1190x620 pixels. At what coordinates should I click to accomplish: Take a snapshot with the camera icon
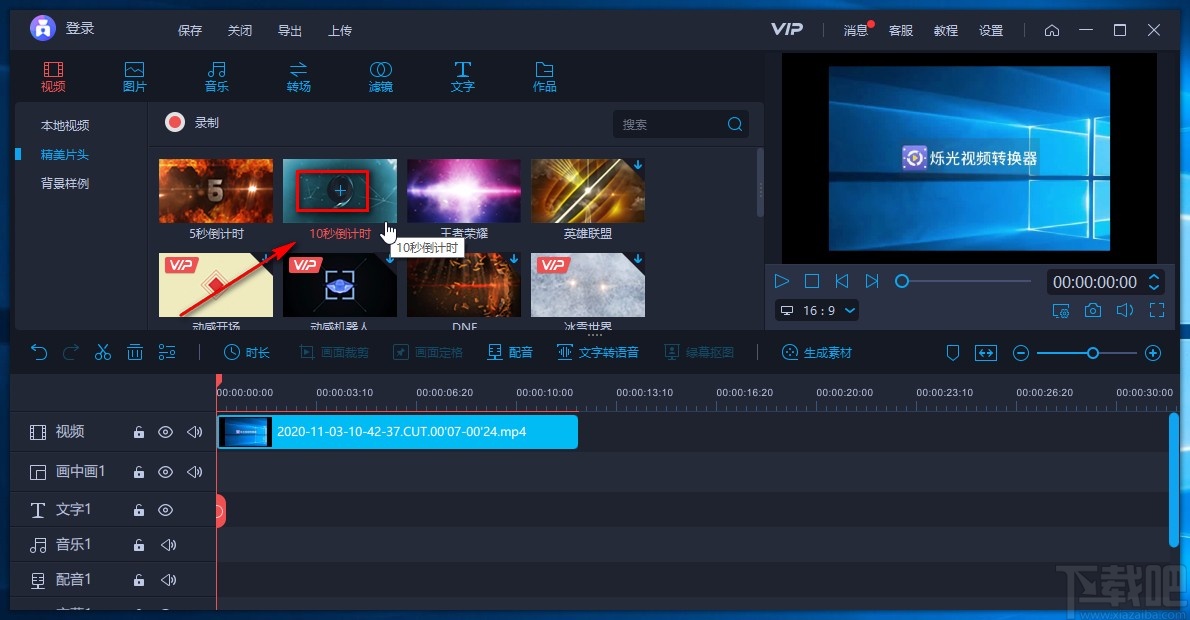pos(1093,311)
